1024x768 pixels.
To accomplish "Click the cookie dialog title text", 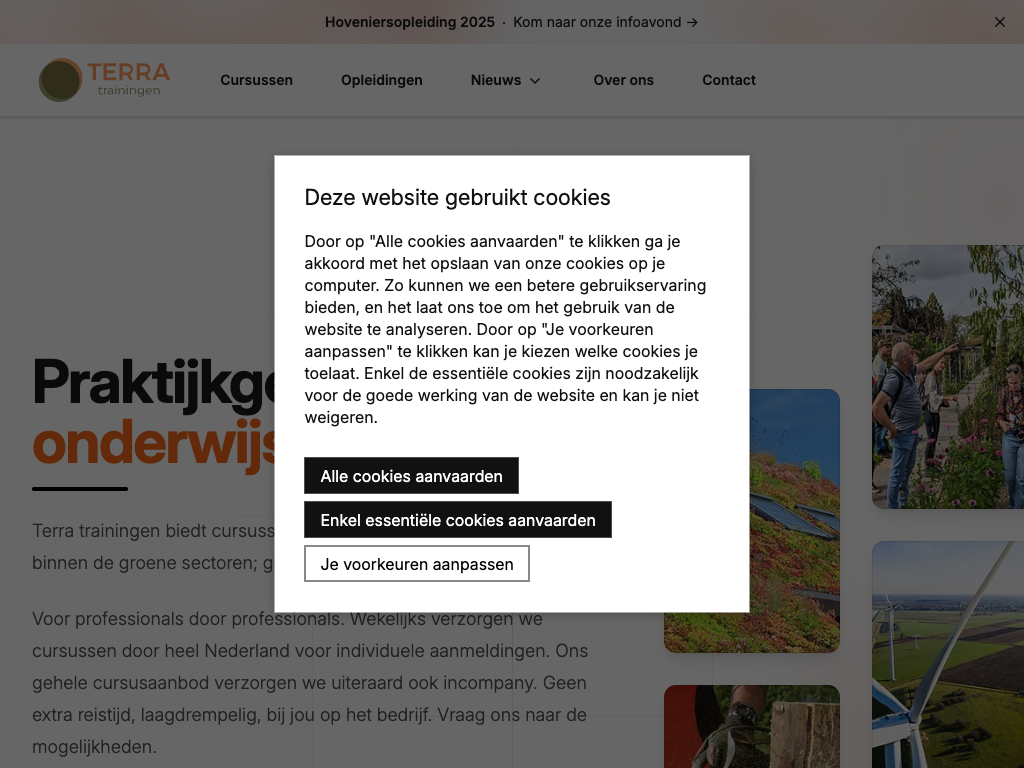I will (x=457, y=197).
